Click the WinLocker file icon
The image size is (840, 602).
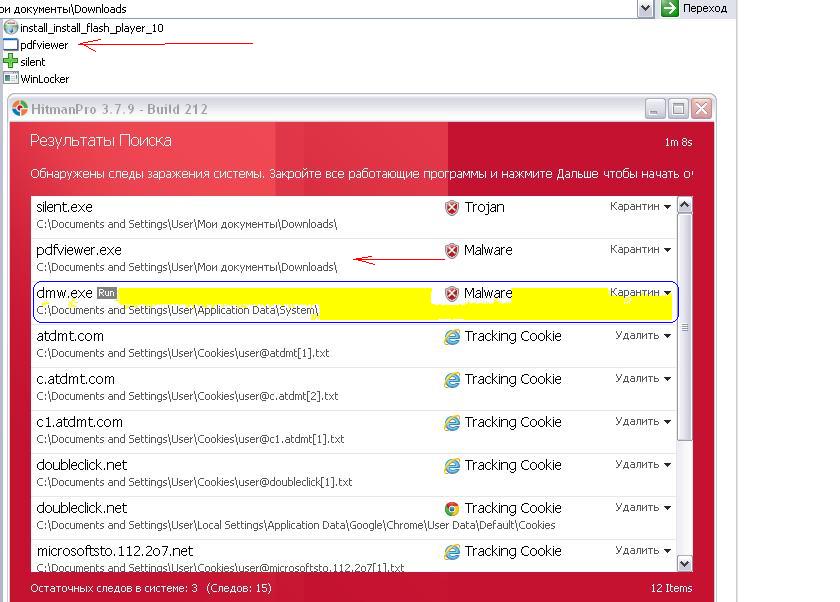[11, 78]
